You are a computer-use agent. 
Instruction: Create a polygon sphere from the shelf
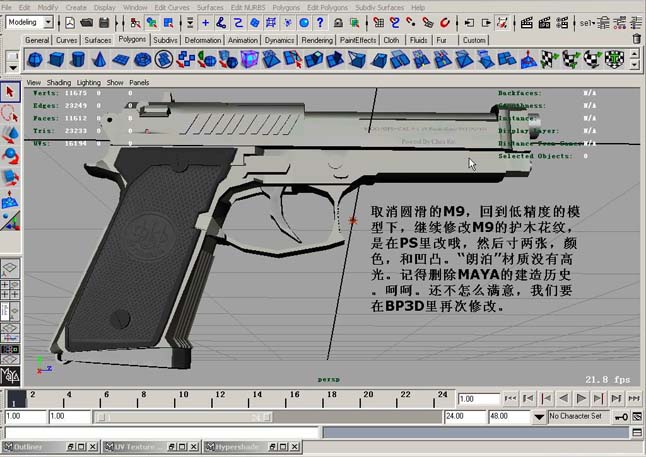point(35,60)
